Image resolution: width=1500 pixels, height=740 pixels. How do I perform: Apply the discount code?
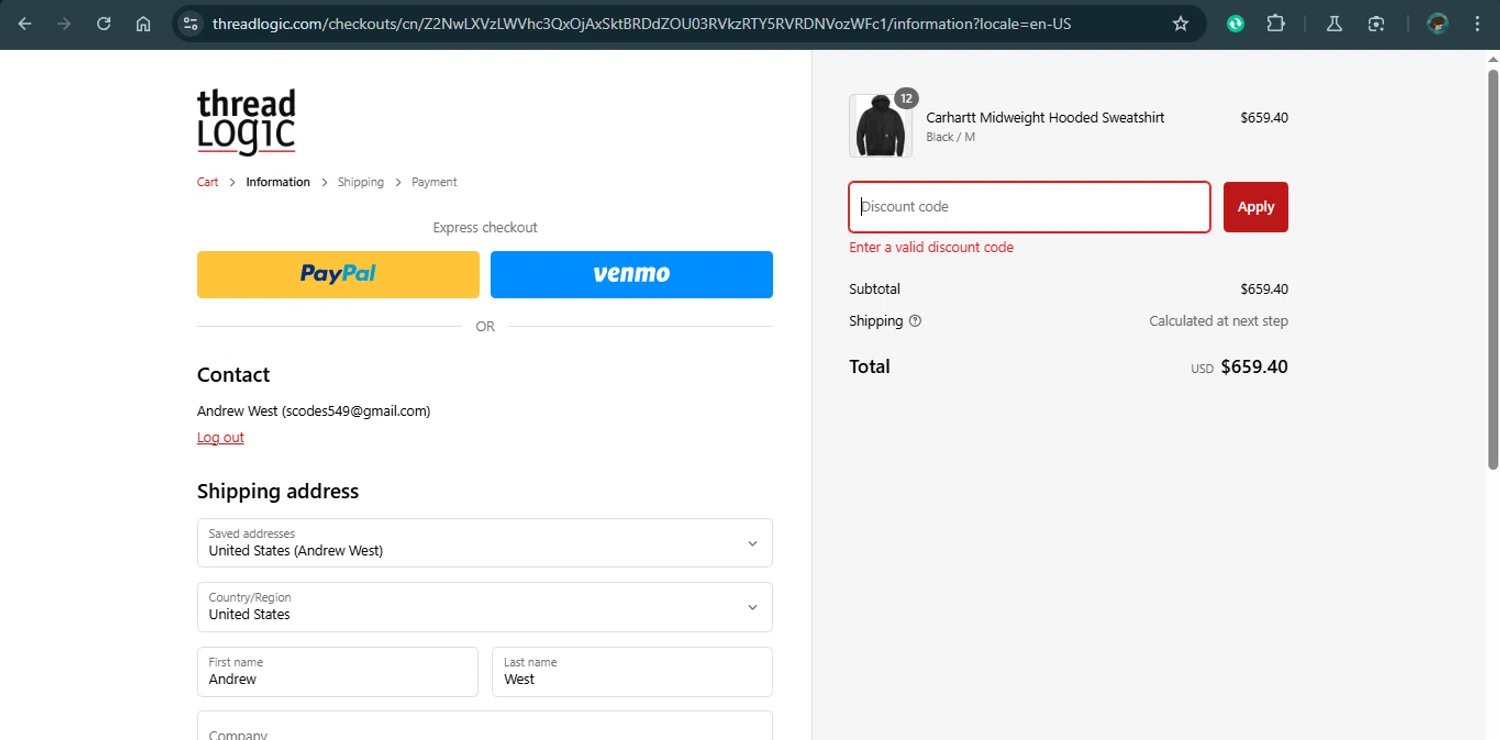coord(1256,207)
